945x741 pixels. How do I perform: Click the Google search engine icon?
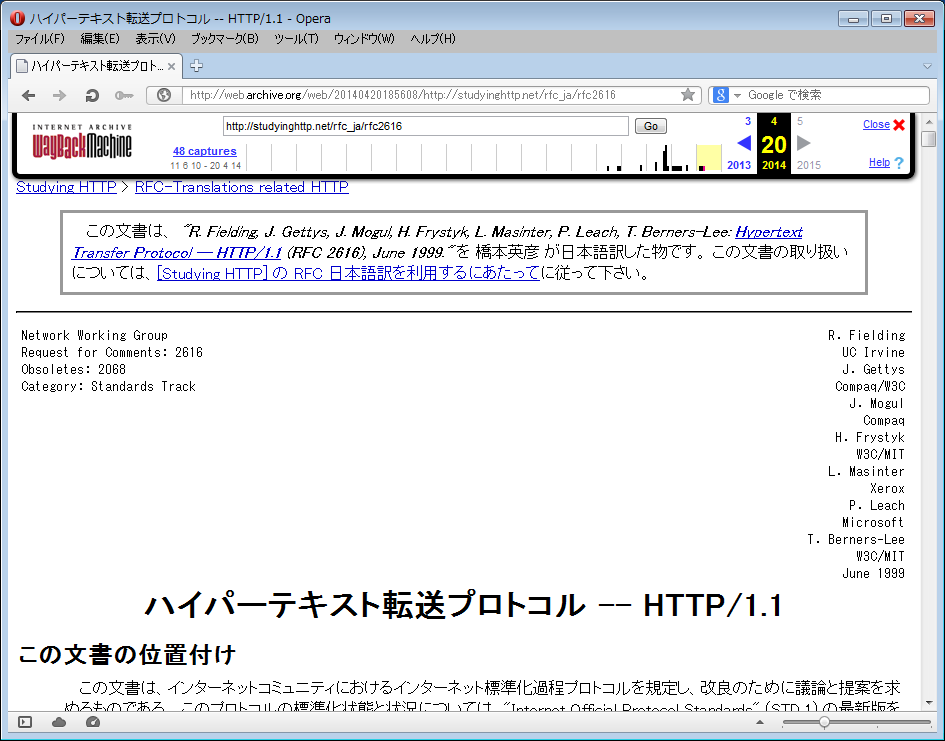point(720,95)
